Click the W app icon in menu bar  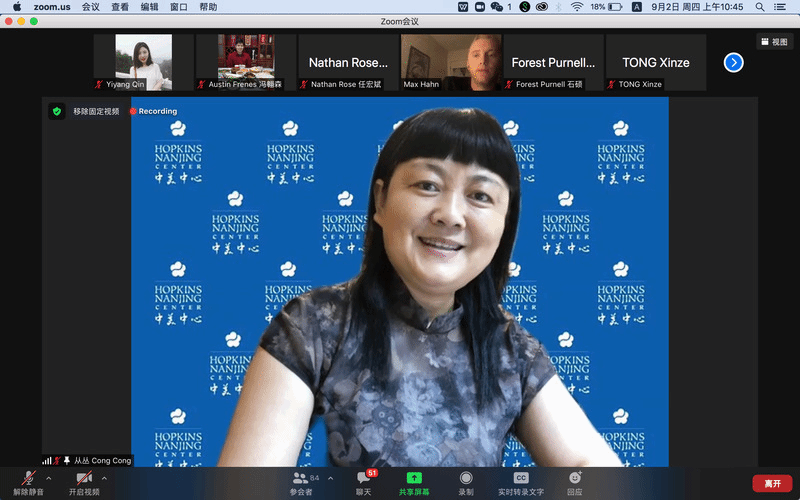(x=463, y=7)
